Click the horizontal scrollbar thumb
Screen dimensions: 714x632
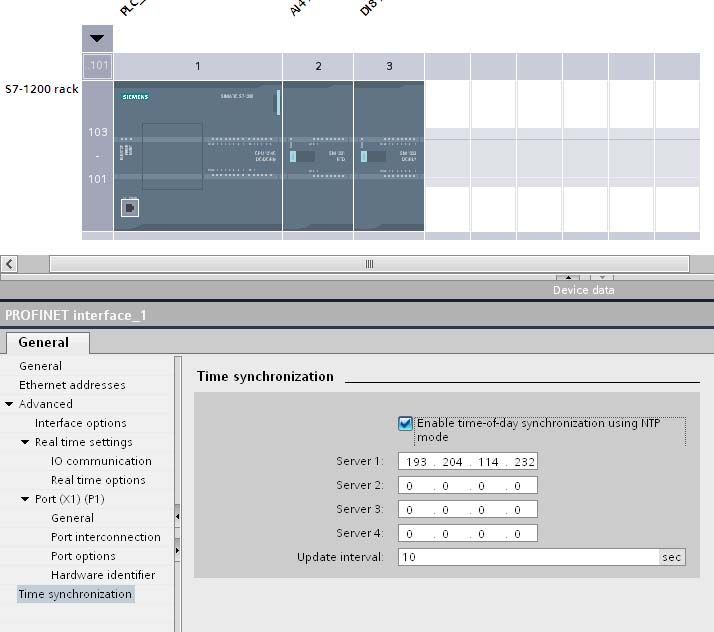click(x=369, y=264)
